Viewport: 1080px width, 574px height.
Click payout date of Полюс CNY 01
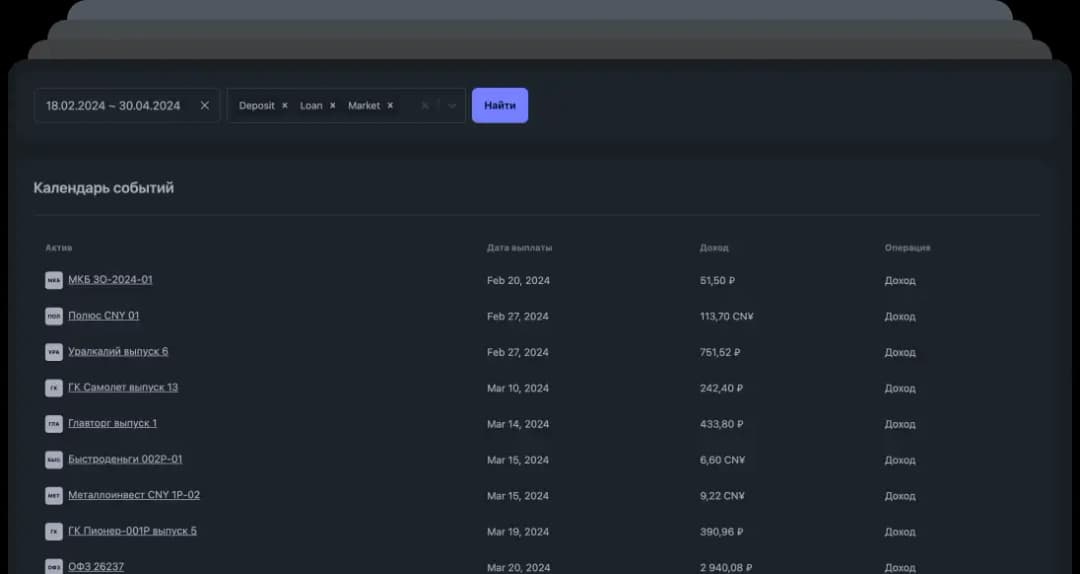(518, 316)
